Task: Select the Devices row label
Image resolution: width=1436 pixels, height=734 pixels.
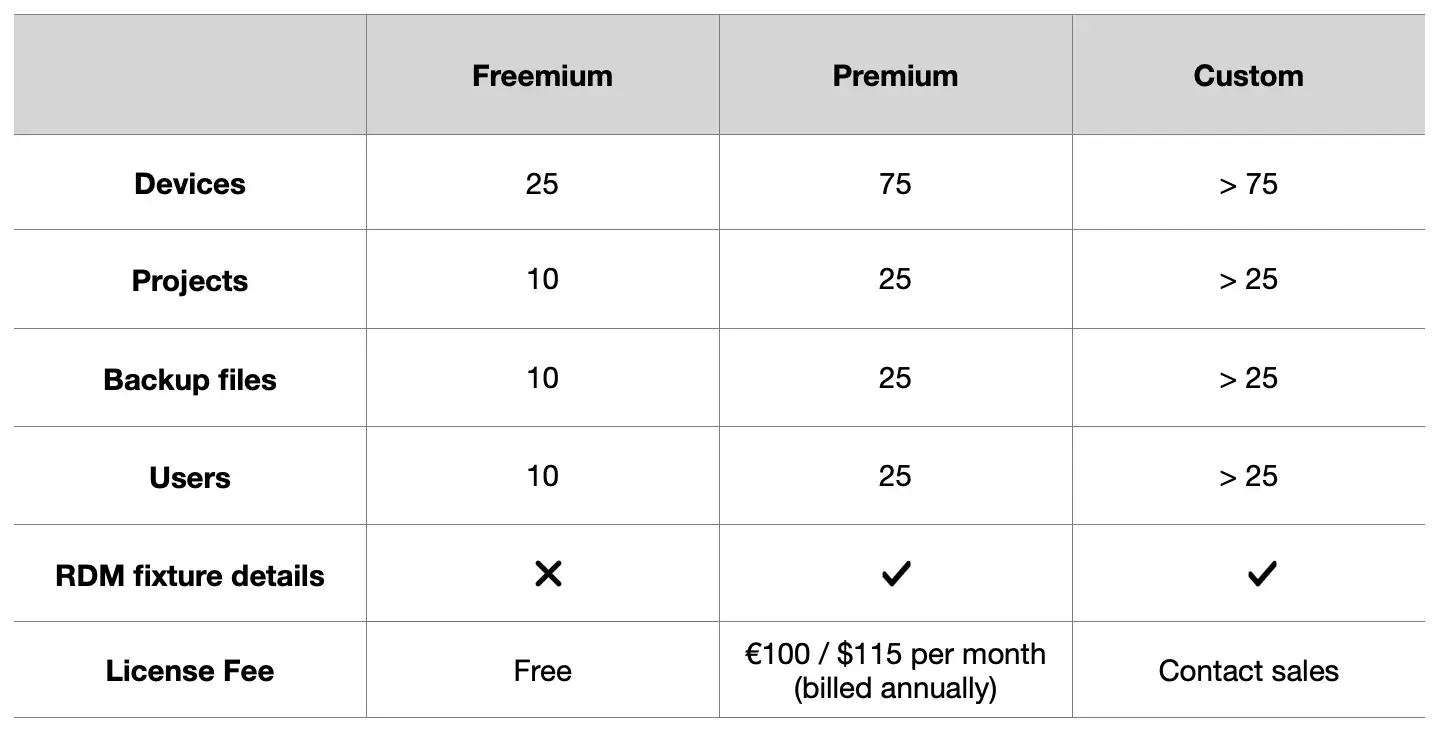Action: click(190, 184)
